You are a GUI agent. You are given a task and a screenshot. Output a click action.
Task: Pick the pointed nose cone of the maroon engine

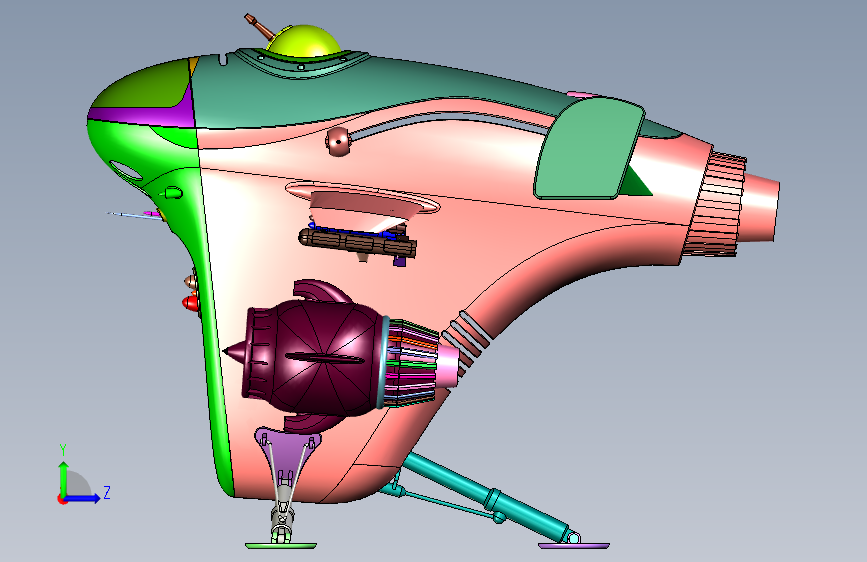point(234,352)
